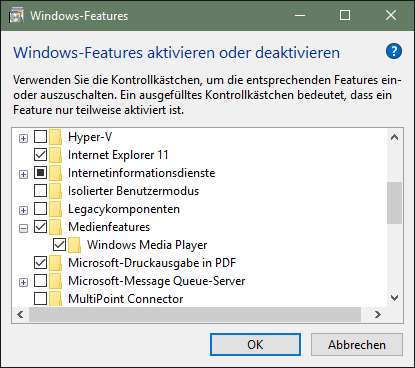
Task: Click the Windows-Features title bar icon
Action: click(16, 16)
